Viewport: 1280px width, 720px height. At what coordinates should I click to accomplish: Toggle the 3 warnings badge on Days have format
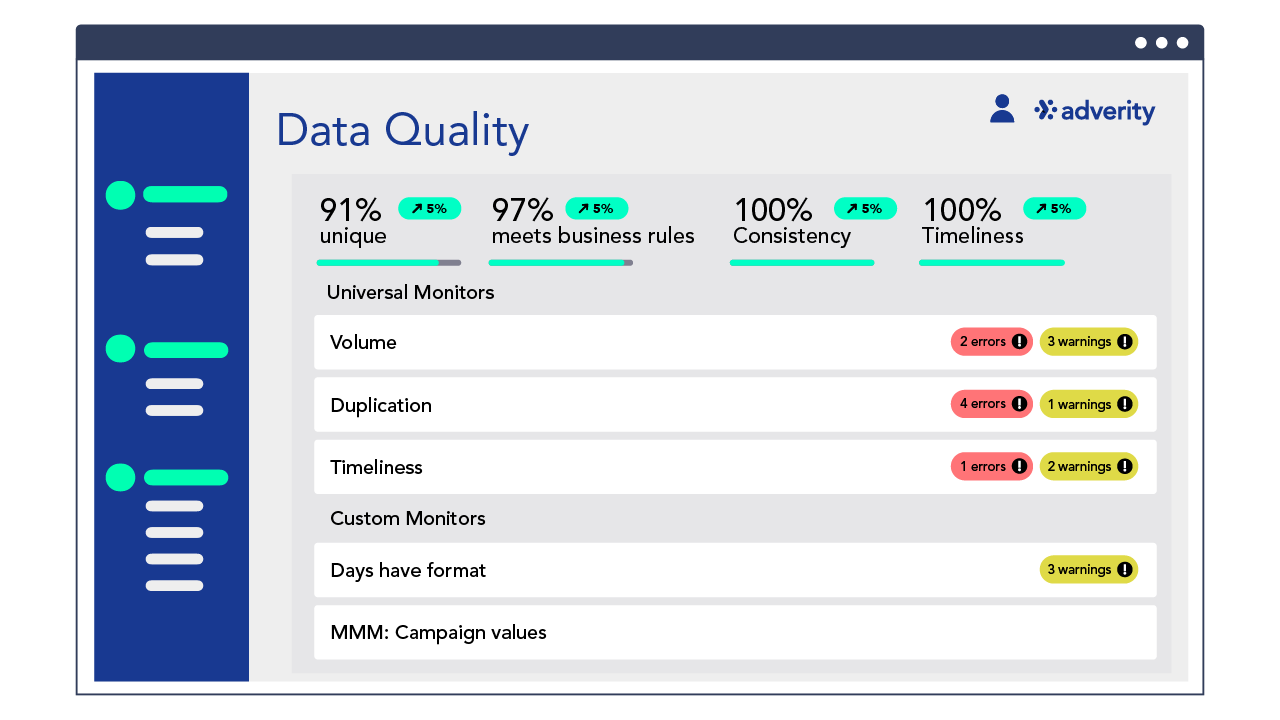tap(1088, 569)
